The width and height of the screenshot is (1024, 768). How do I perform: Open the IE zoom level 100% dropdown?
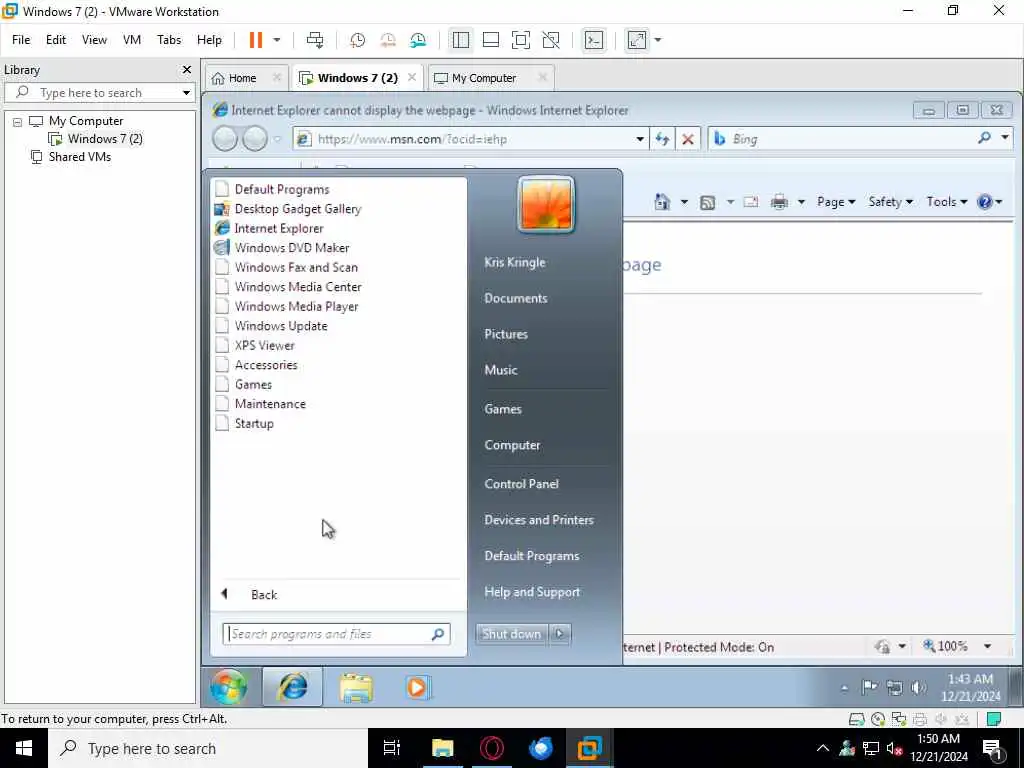[x=987, y=647]
